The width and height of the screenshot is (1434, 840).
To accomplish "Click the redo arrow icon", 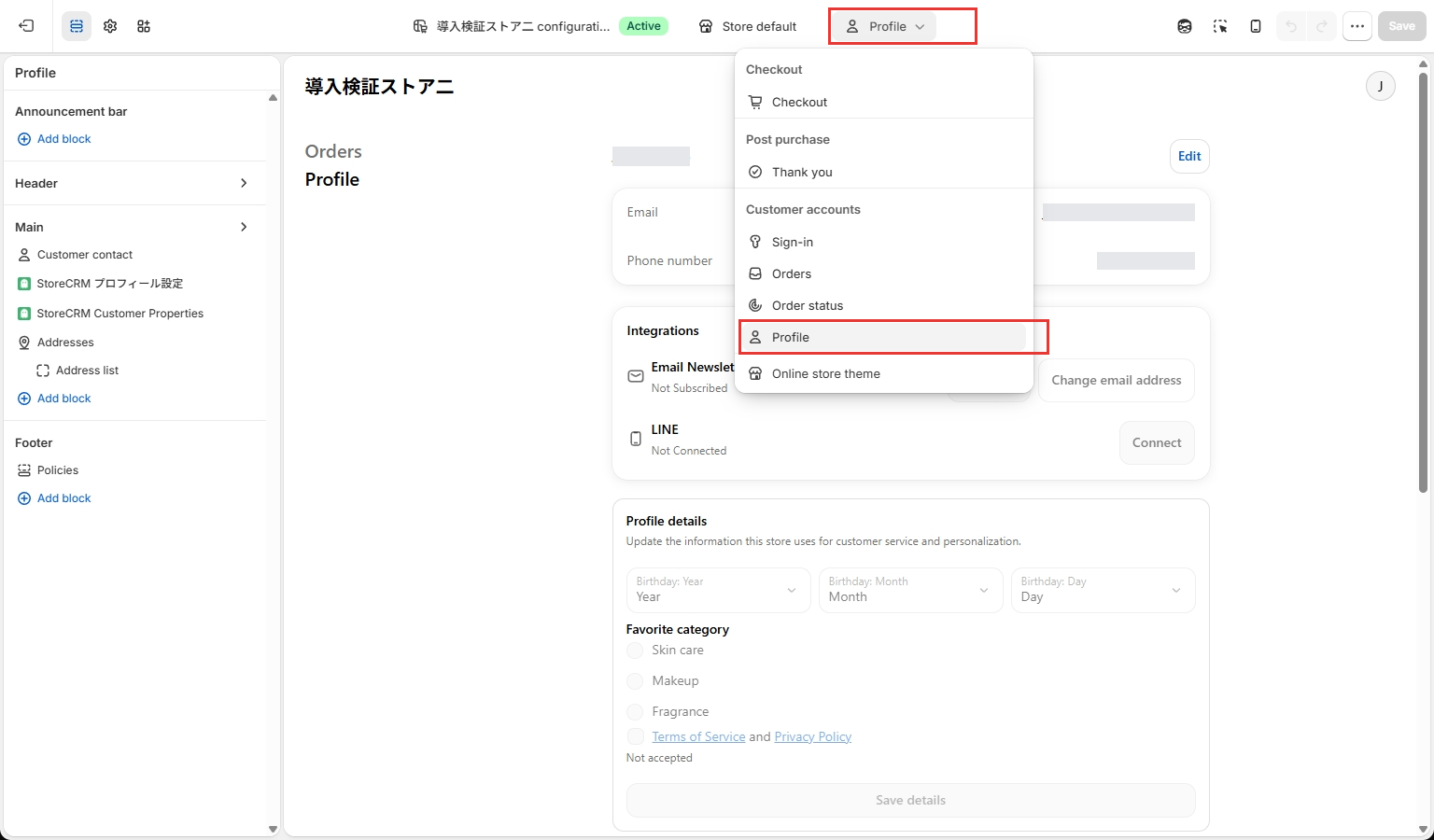I will pyautogui.click(x=1322, y=26).
